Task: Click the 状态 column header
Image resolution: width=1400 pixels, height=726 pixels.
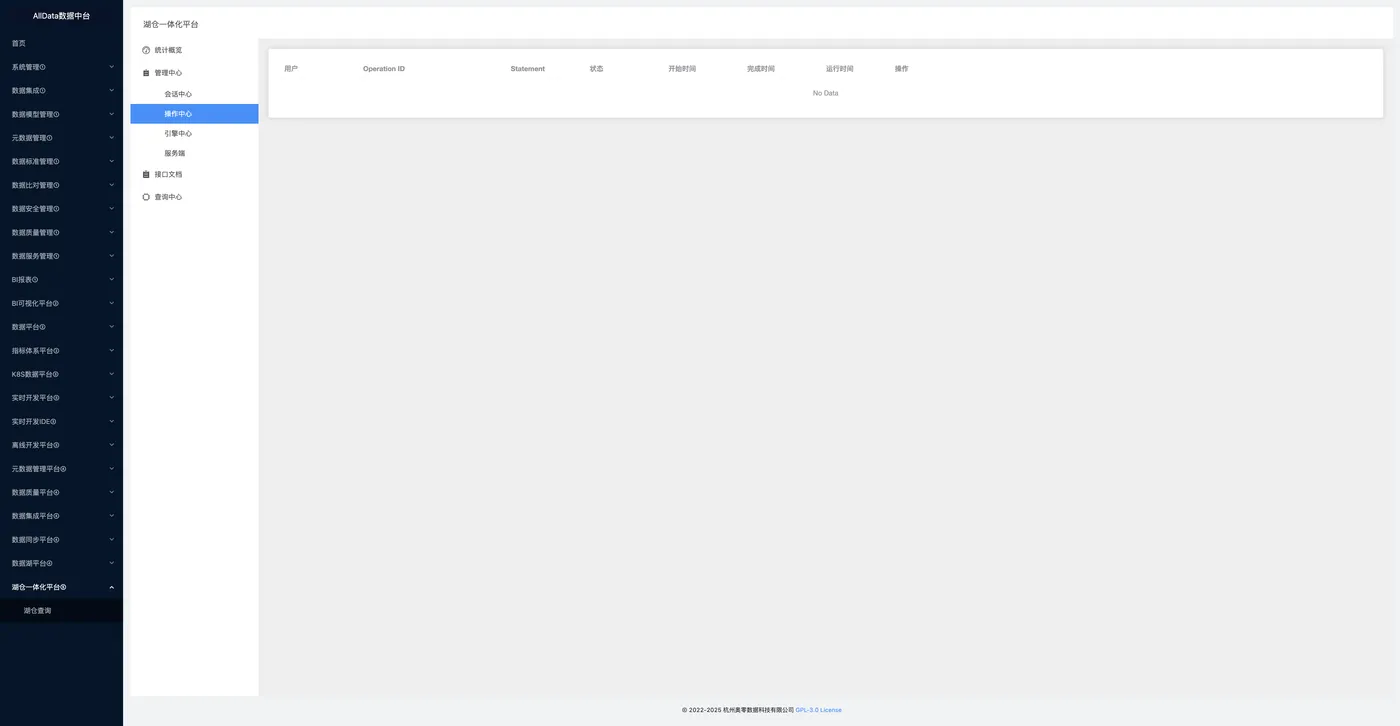Action: pos(597,69)
